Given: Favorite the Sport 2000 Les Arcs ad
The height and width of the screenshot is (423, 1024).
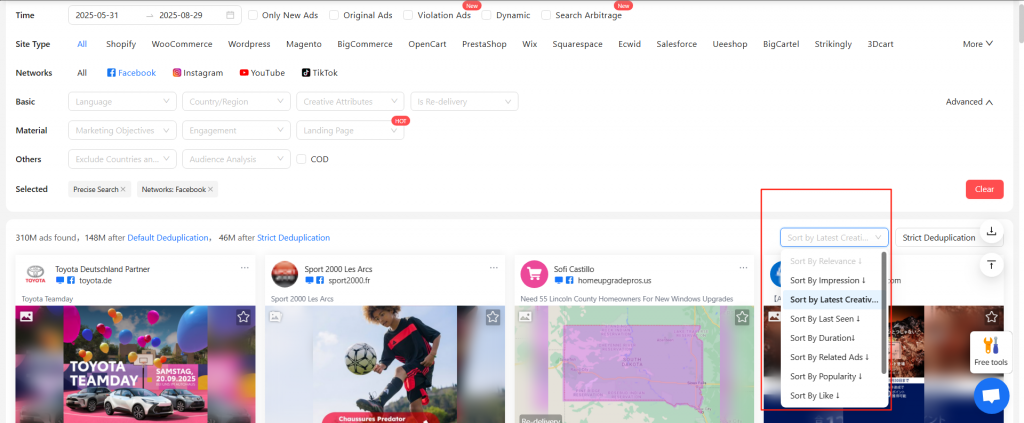Looking at the screenshot, I should click(492, 317).
